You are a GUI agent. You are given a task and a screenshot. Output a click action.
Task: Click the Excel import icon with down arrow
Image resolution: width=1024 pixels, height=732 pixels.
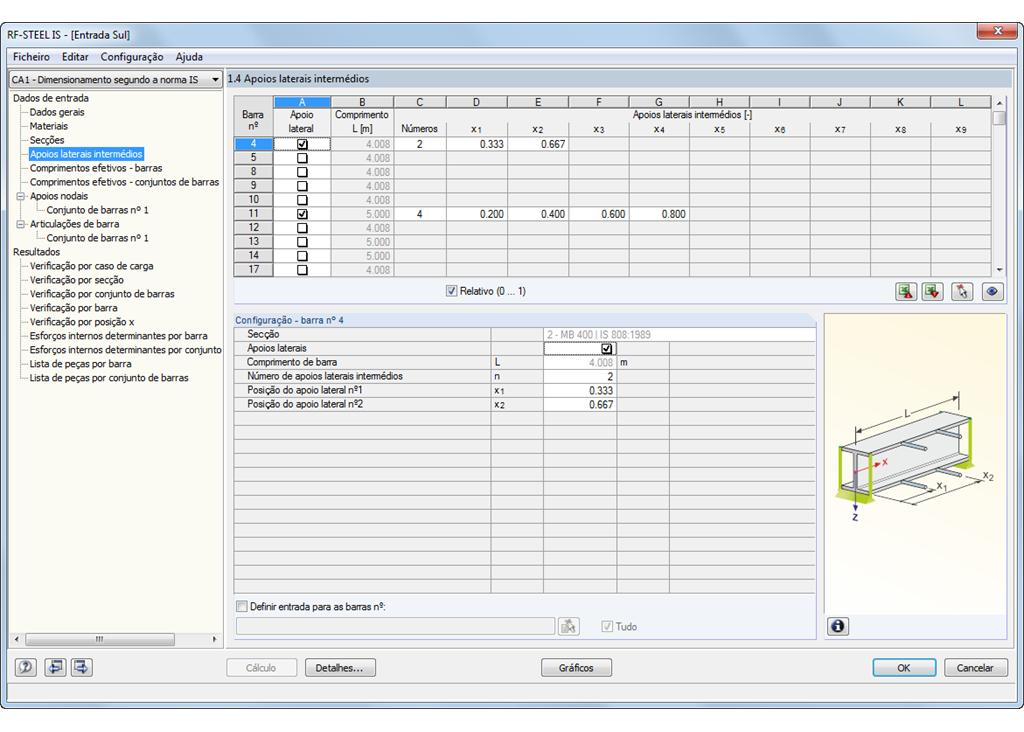pos(933,291)
